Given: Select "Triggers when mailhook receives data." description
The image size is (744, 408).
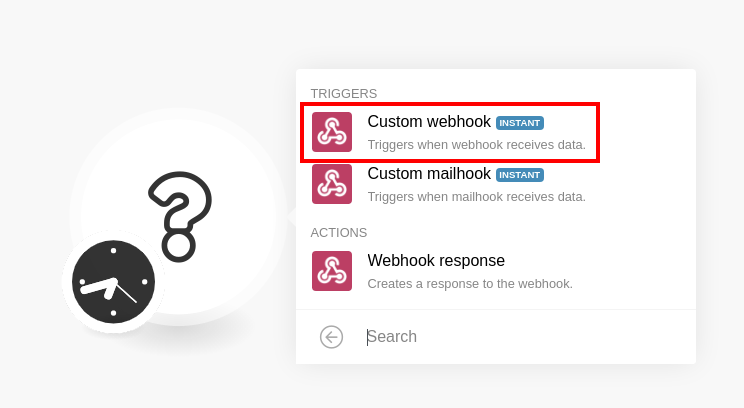Looking at the screenshot, I should coord(476,197).
